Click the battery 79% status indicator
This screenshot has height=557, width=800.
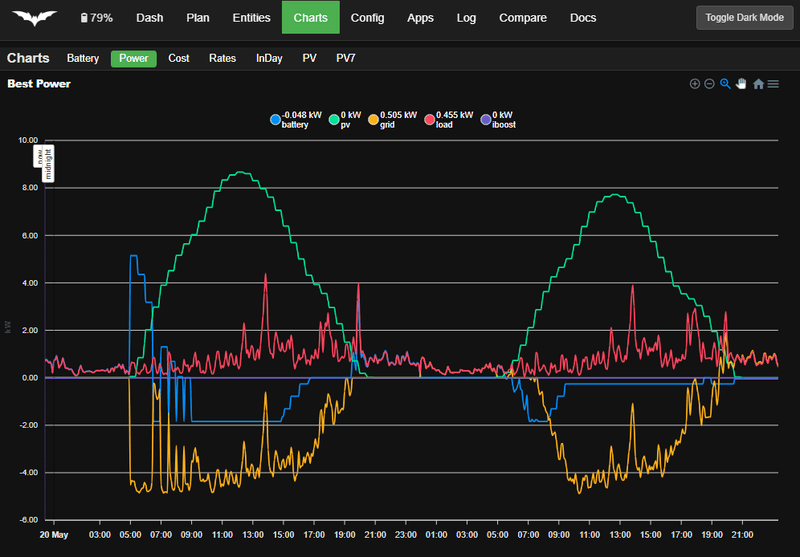95,18
